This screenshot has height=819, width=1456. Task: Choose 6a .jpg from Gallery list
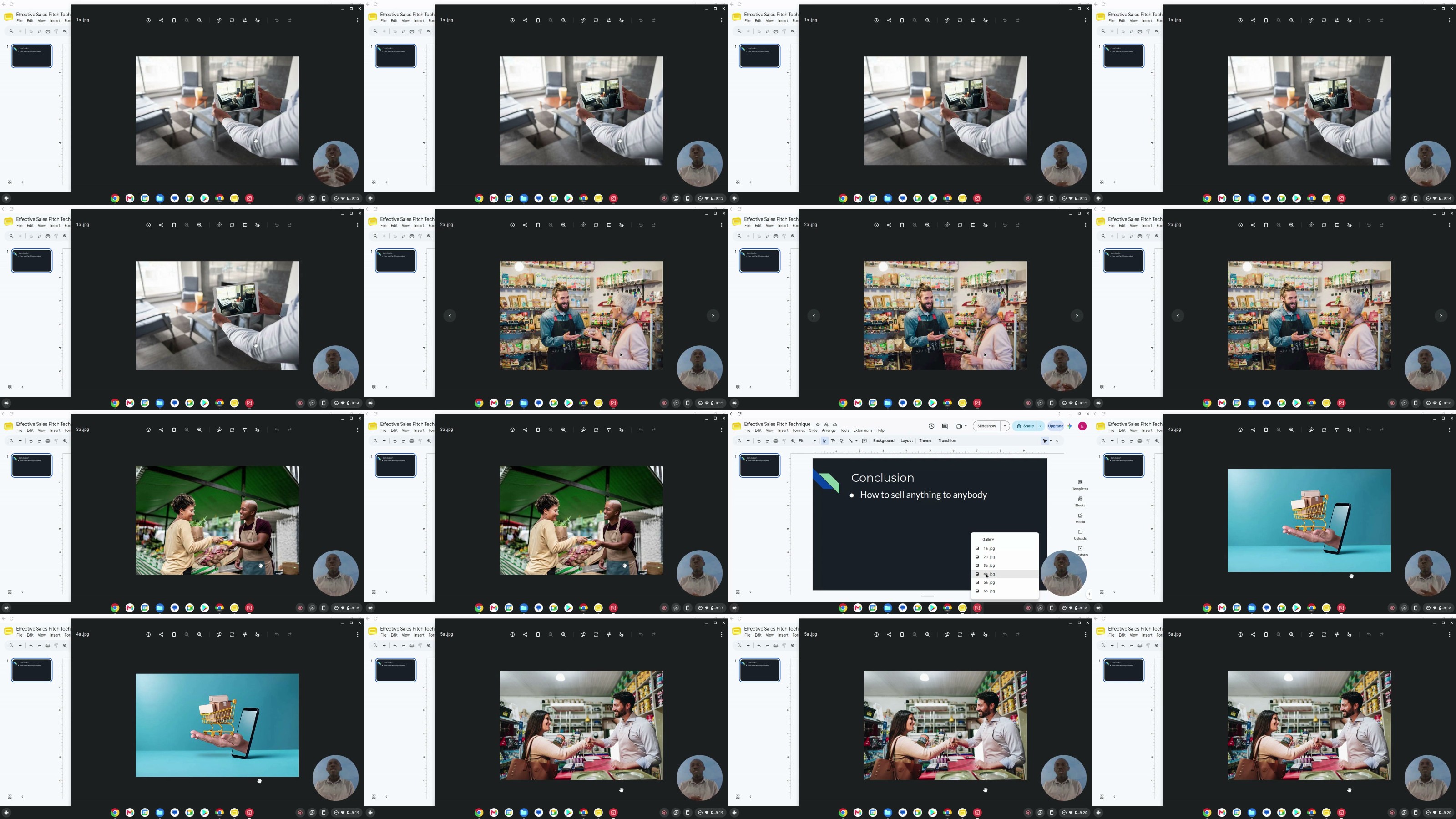[1004, 591]
